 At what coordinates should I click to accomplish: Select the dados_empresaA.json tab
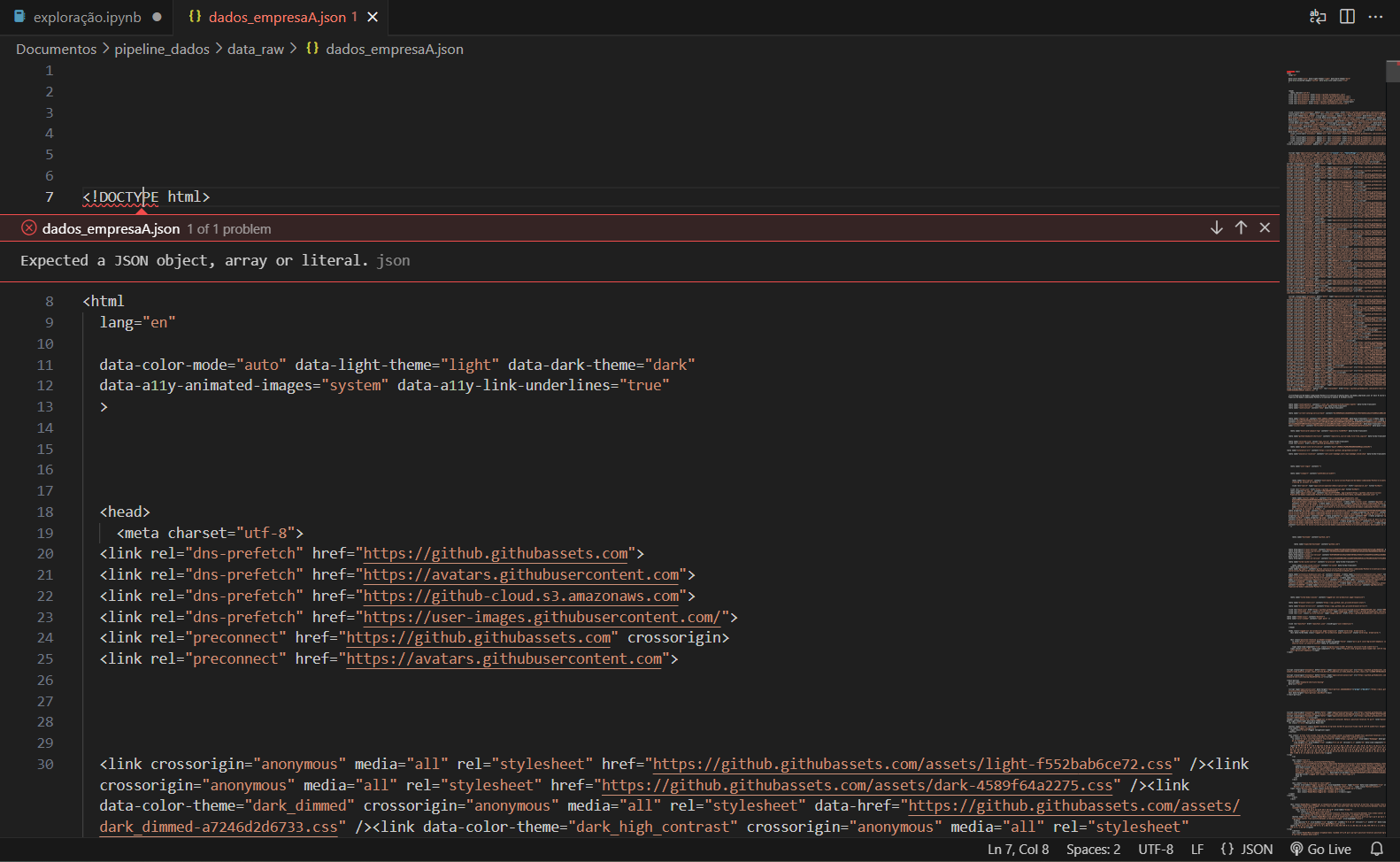(277, 17)
